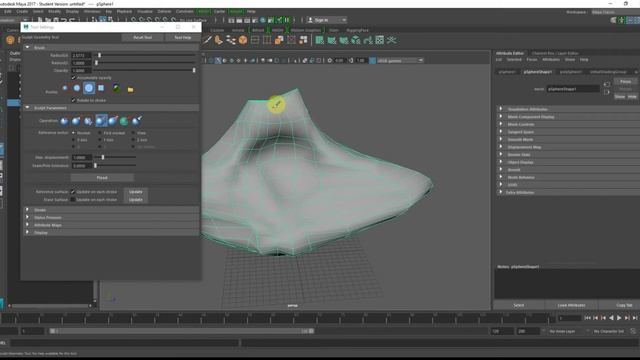The image size is (640, 360).
Task: Click the play forward button on timeline
Action: click(619, 318)
